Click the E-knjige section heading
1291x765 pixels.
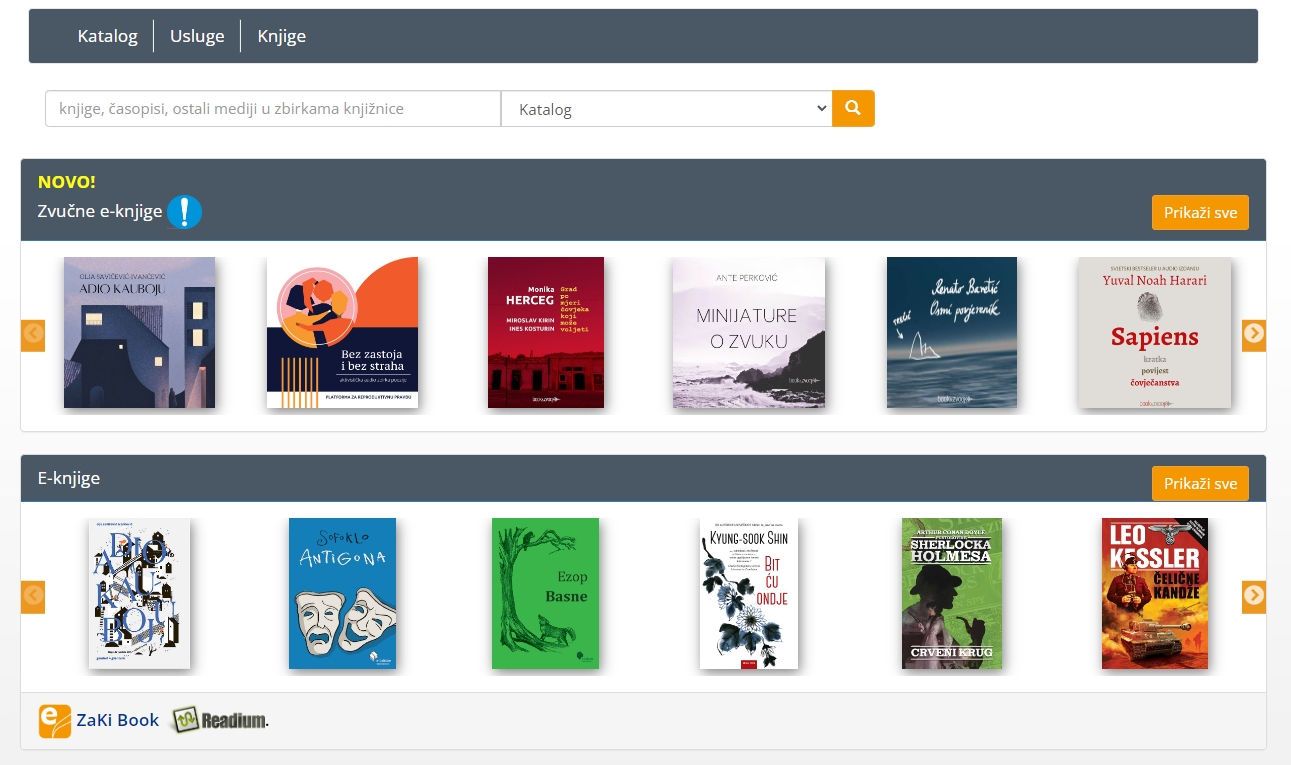point(69,478)
